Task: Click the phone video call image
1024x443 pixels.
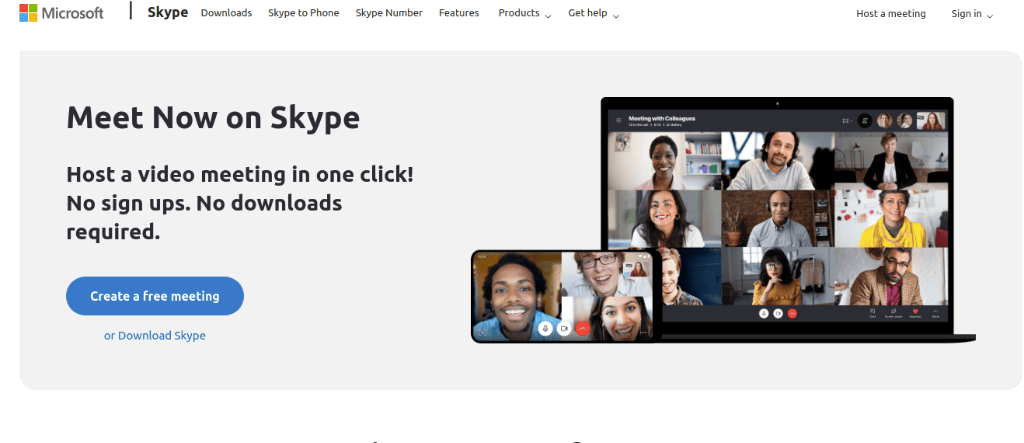Action: [x=562, y=296]
